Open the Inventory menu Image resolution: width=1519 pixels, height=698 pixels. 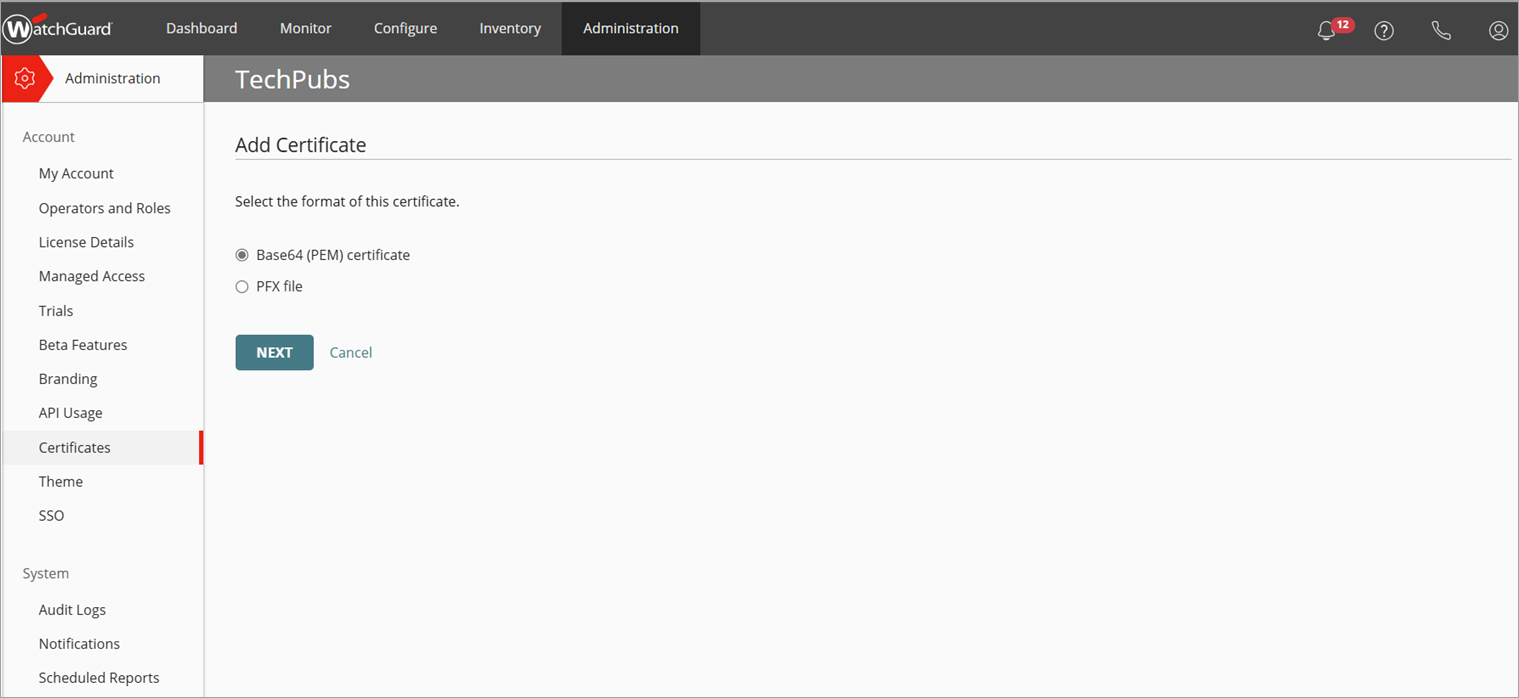tap(510, 28)
